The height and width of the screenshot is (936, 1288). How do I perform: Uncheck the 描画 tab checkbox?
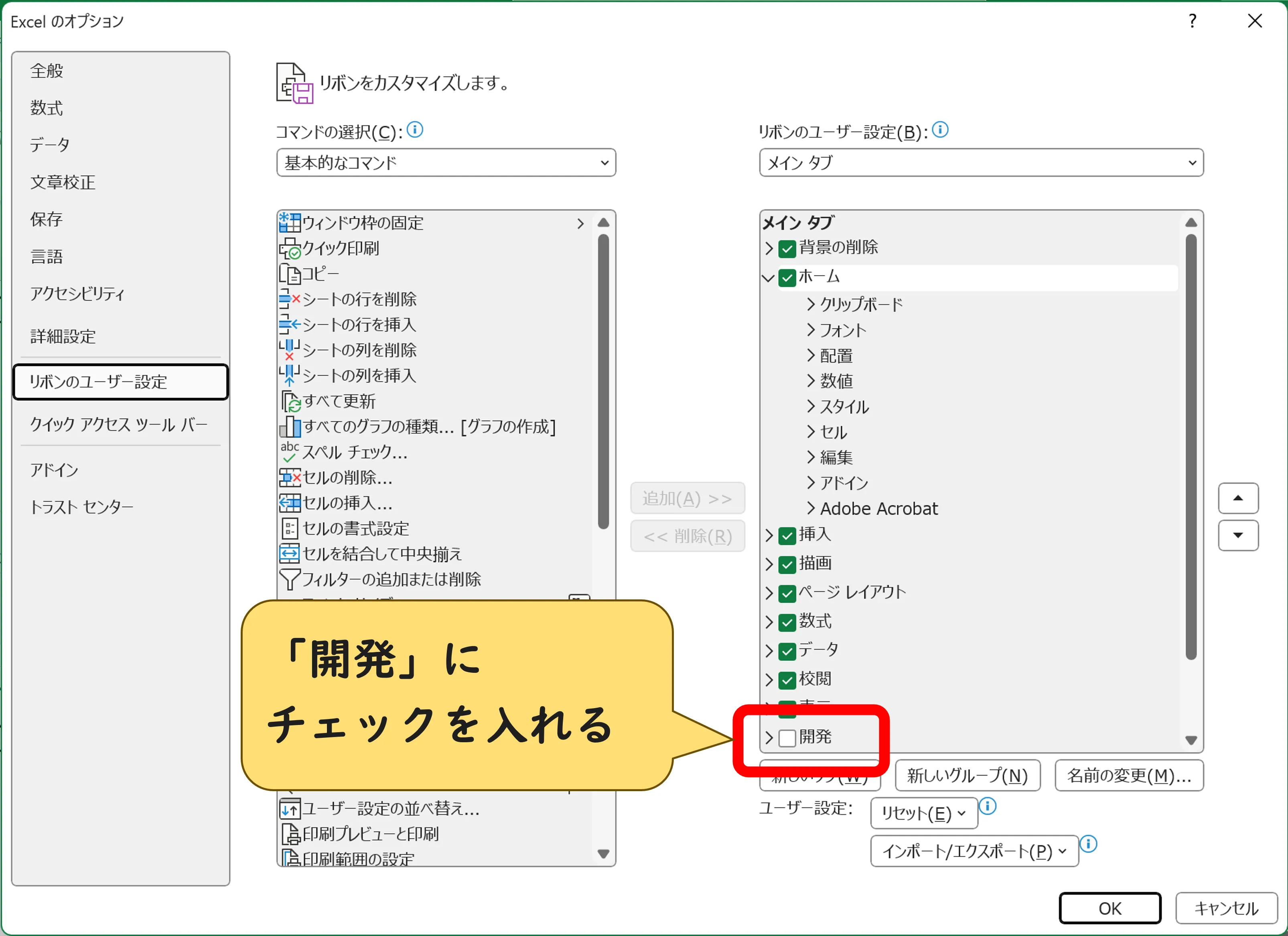pos(787,564)
